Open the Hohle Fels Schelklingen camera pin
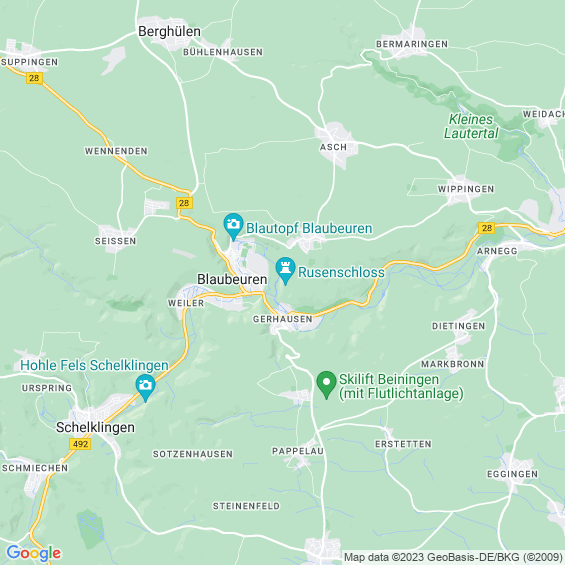 click(145, 388)
